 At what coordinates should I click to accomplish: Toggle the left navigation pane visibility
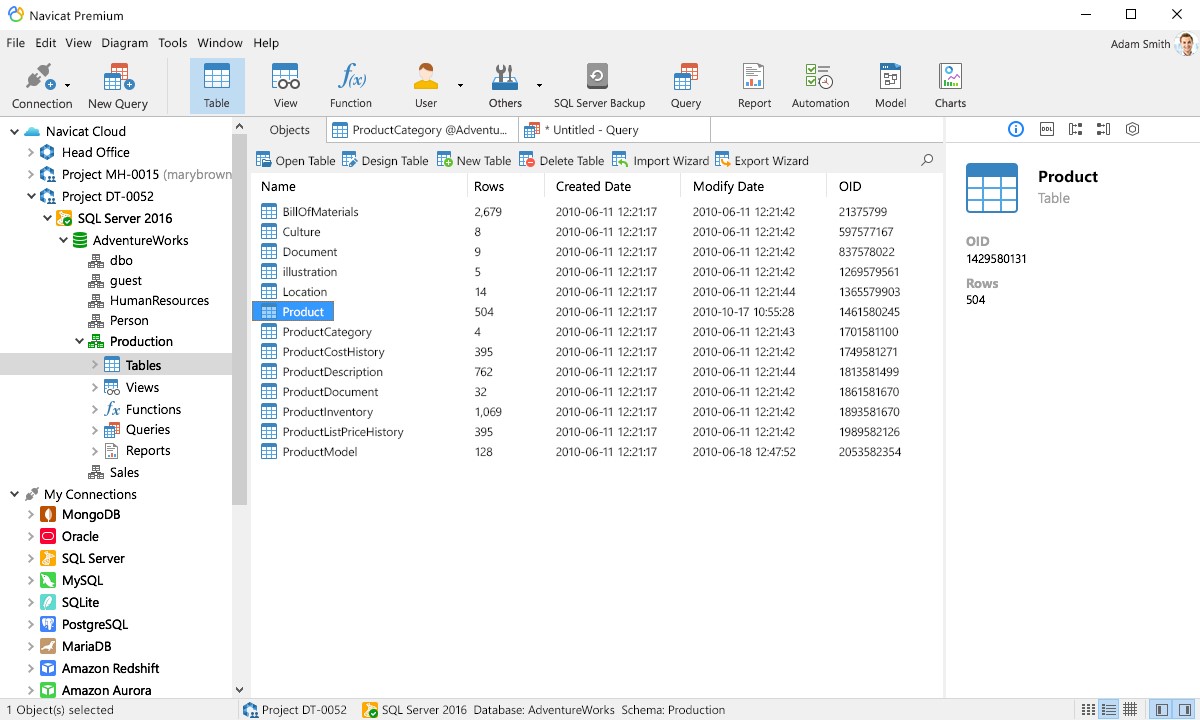pos(1162,710)
